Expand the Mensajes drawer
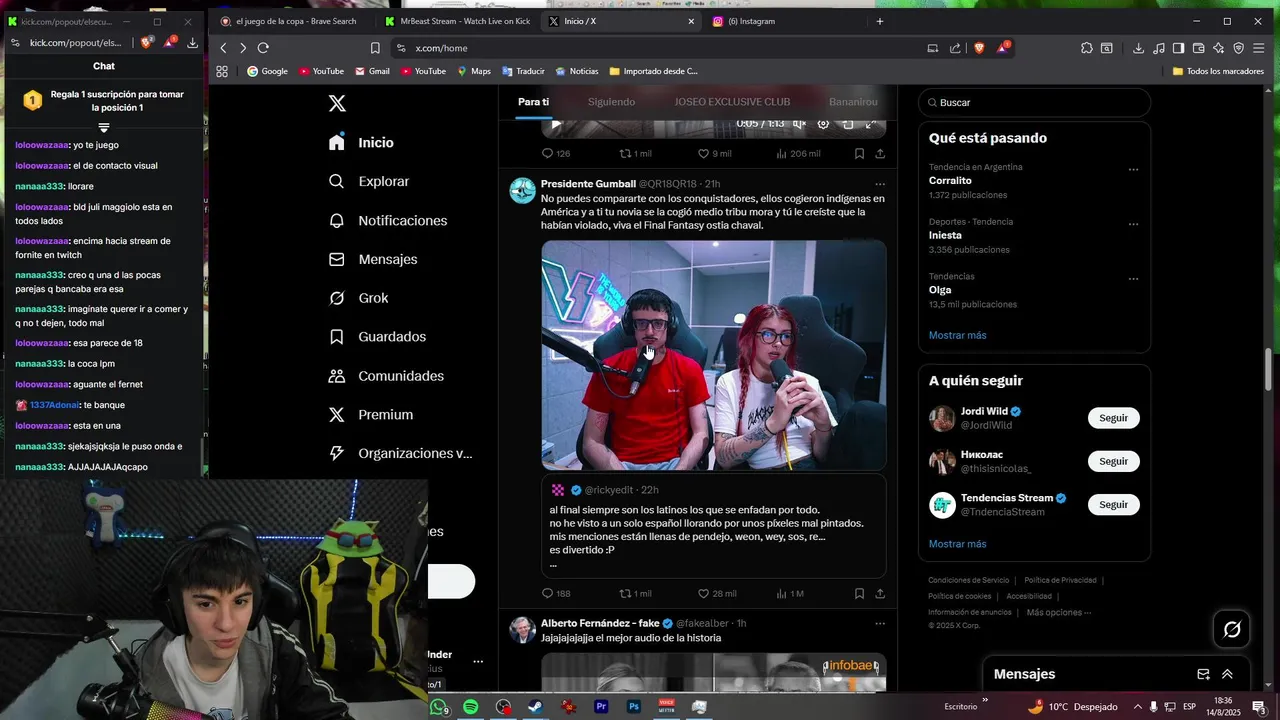Image resolution: width=1280 pixels, height=720 pixels. [x=1227, y=675]
